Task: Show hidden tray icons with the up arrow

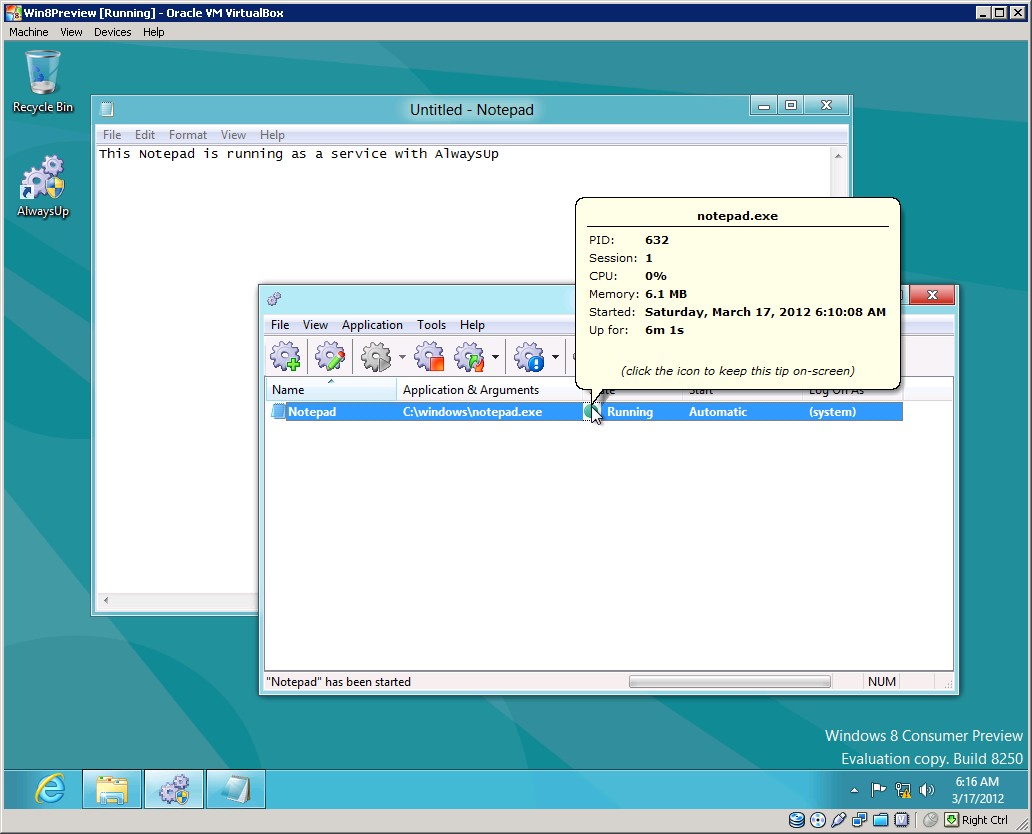Action: 854,790
